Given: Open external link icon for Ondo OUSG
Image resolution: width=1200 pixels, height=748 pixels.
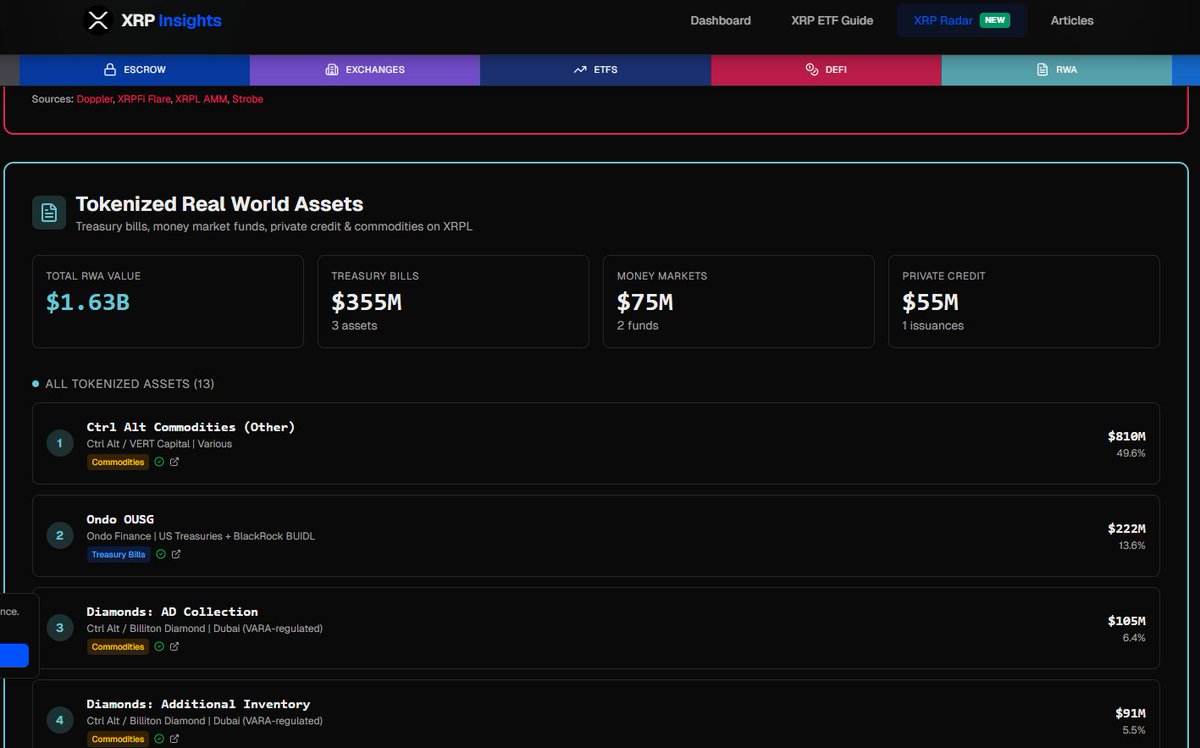Looking at the screenshot, I should pos(176,554).
